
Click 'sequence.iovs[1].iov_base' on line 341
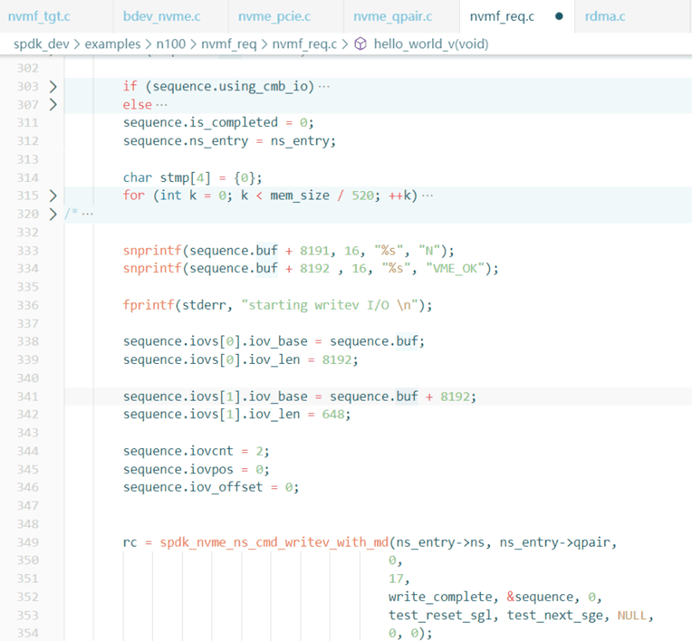click(215, 396)
